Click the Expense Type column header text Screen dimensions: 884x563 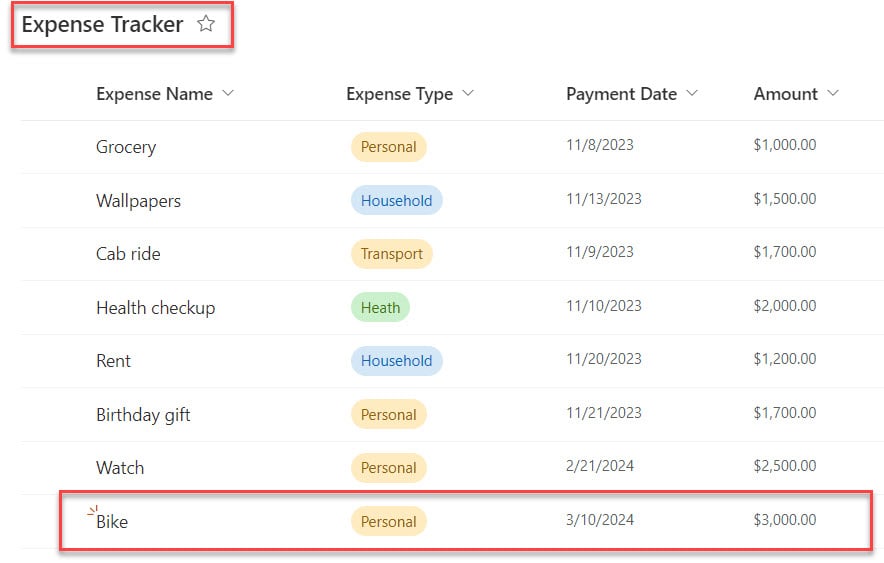coord(400,94)
